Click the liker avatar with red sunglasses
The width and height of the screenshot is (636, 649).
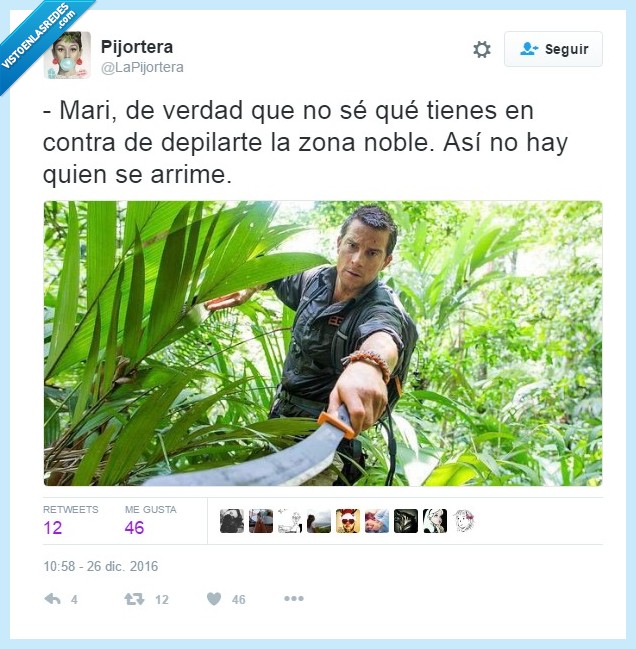(348, 521)
